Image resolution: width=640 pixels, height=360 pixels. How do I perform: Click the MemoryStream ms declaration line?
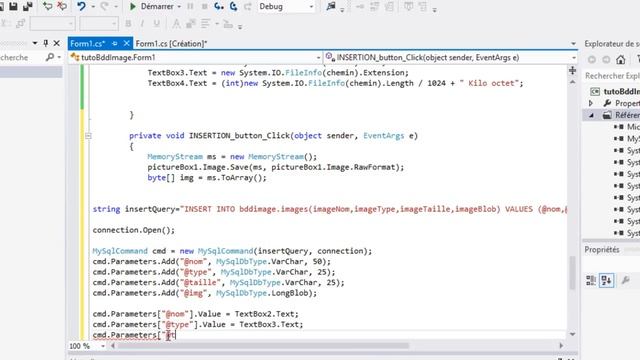(232, 157)
